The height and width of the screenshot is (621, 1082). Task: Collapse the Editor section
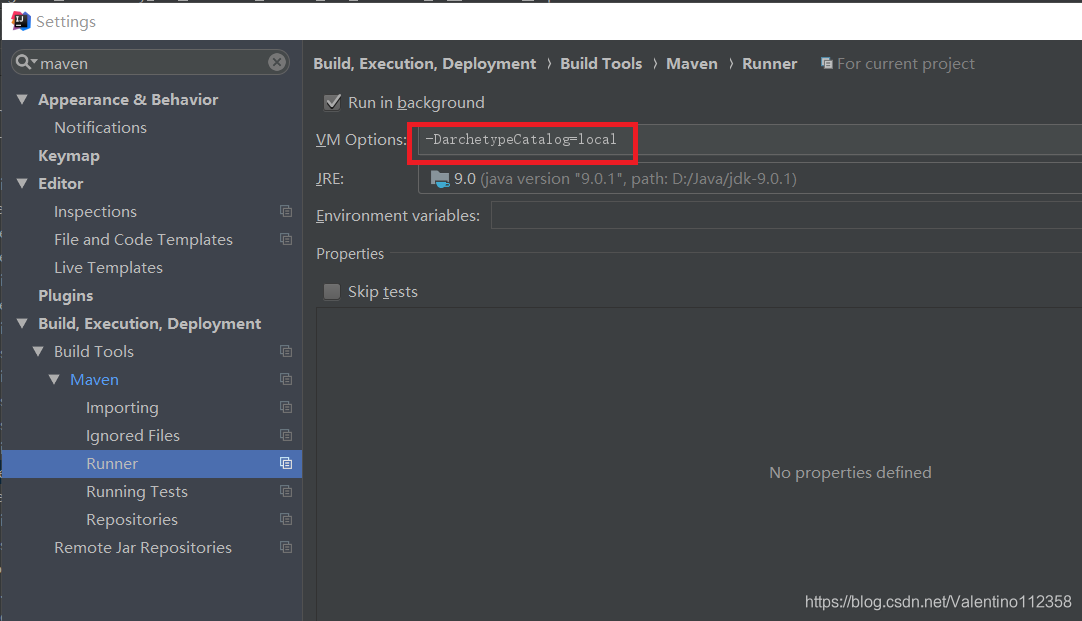[x=22, y=184]
